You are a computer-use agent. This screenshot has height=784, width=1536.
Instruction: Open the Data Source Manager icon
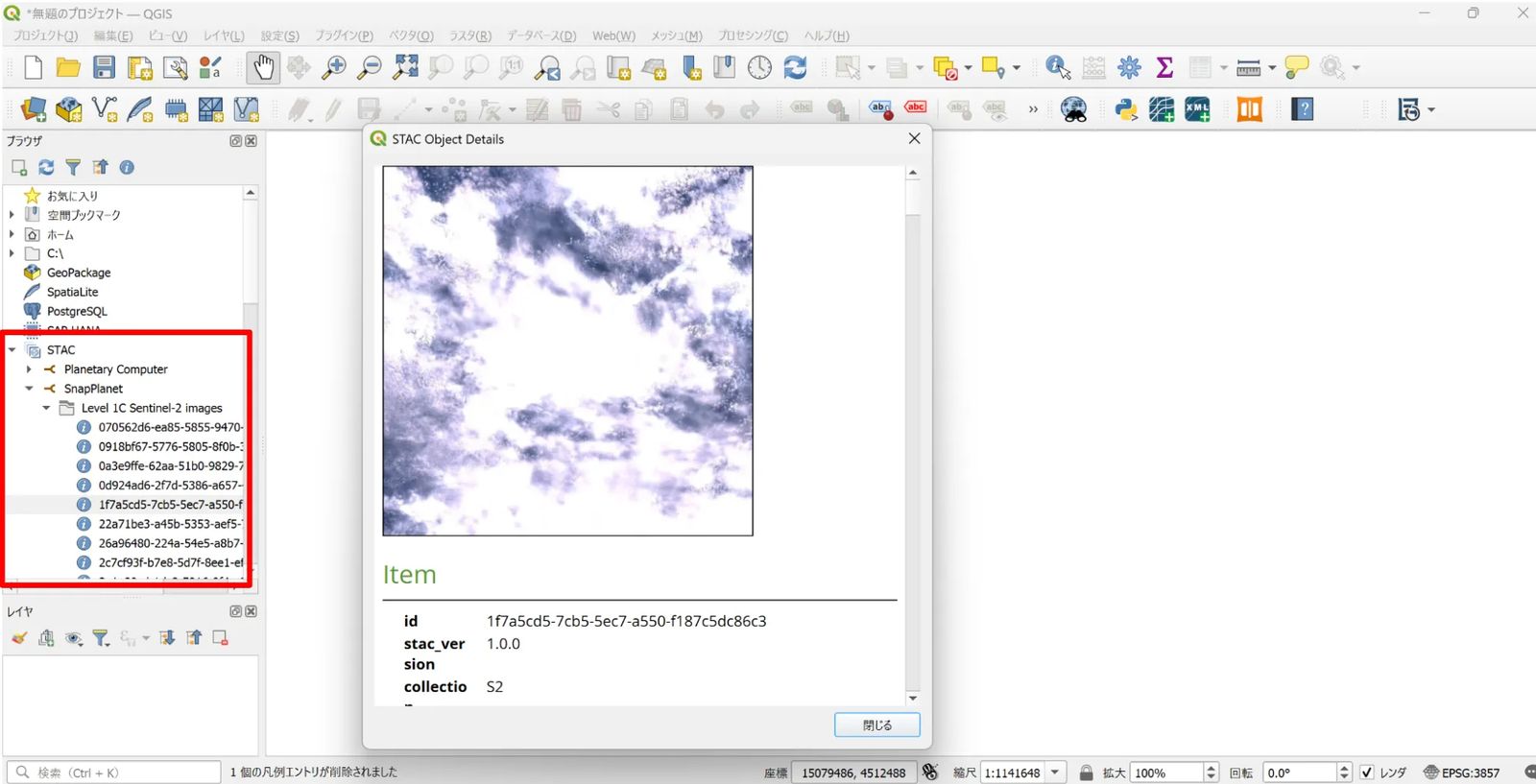tap(33, 109)
